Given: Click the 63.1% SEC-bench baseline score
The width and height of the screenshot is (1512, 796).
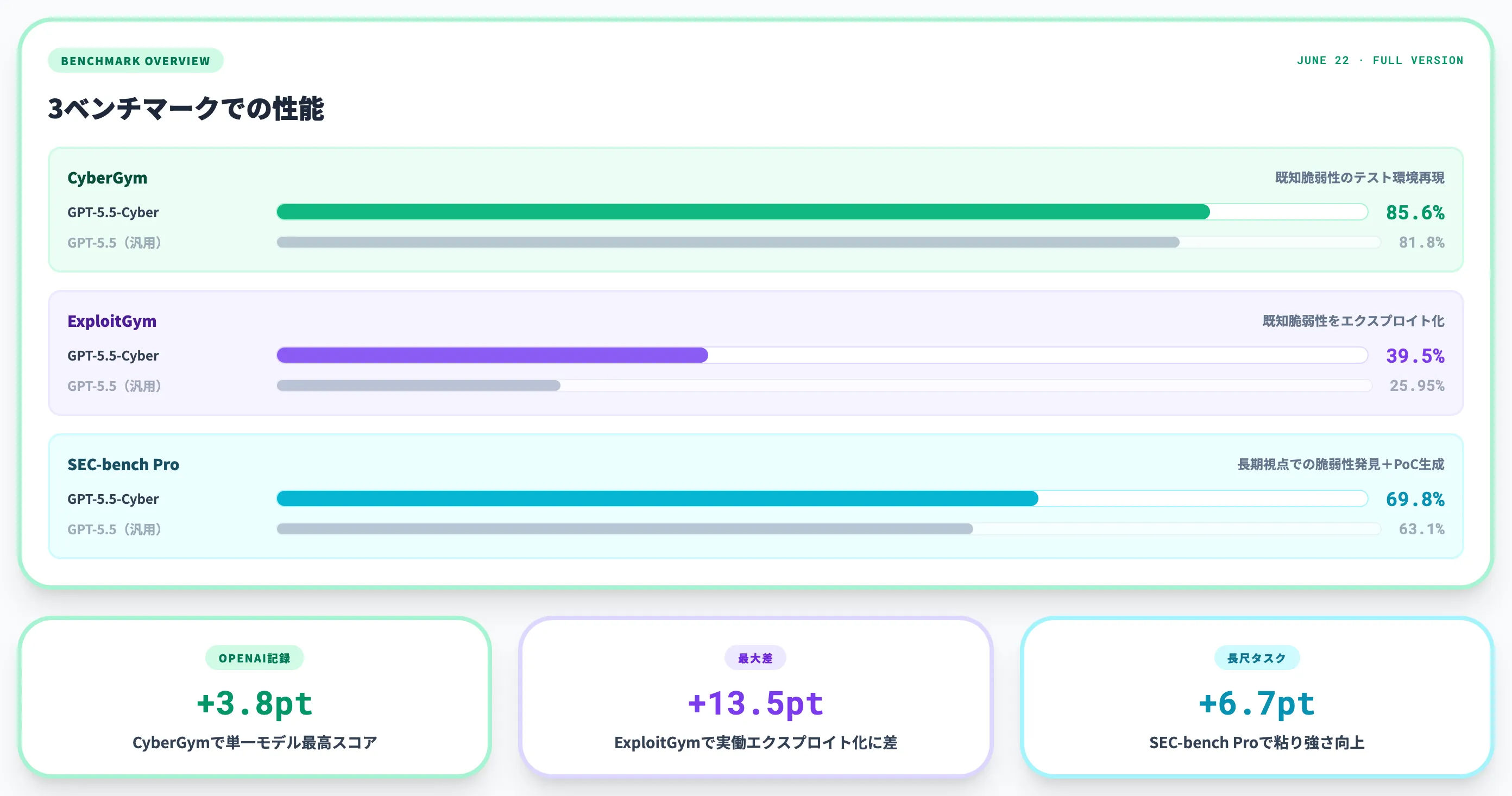Looking at the screenshot, I should click(1421, 529).
